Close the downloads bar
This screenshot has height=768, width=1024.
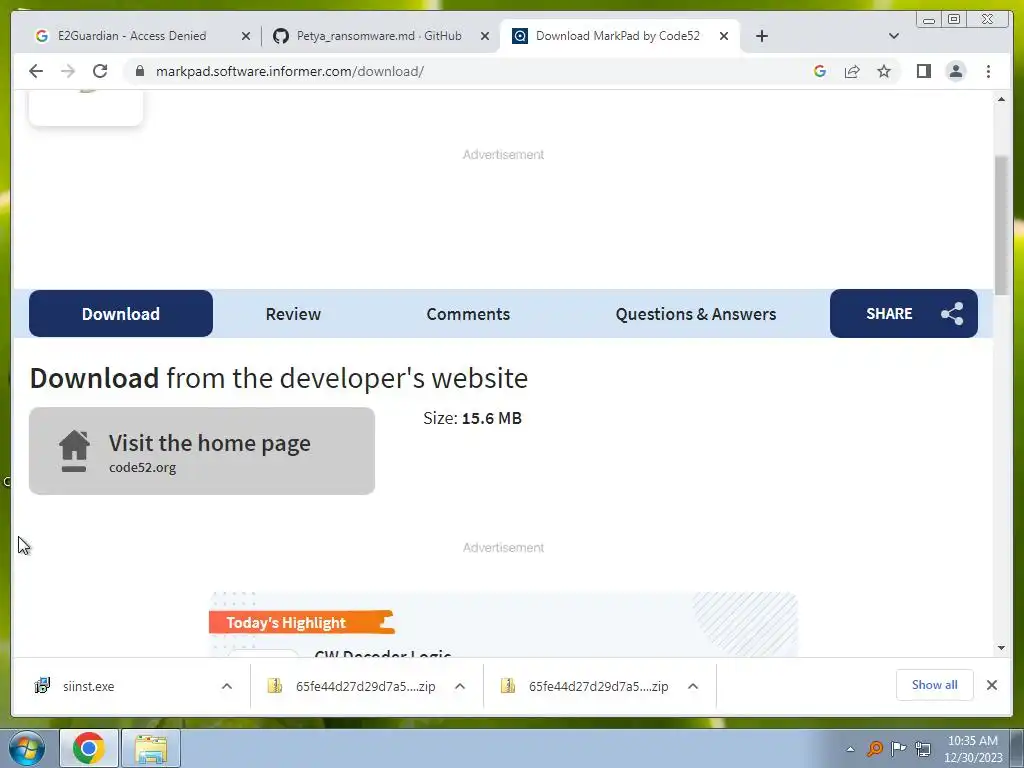point(991,685)
